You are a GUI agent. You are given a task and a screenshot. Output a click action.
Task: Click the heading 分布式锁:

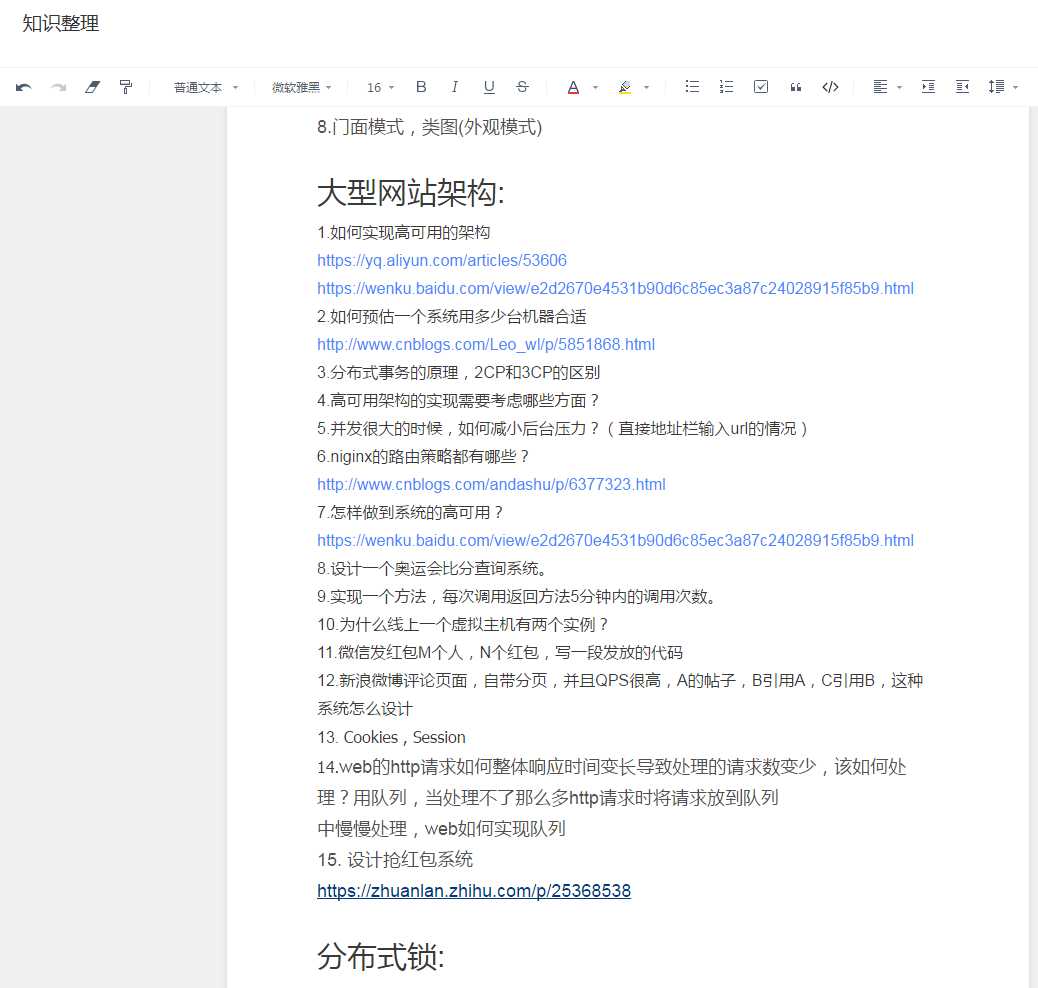[381, 957]
